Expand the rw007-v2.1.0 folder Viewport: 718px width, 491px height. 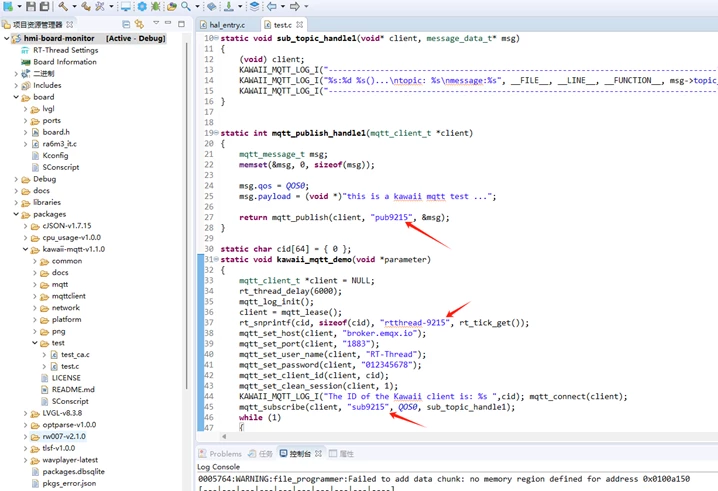25,436
